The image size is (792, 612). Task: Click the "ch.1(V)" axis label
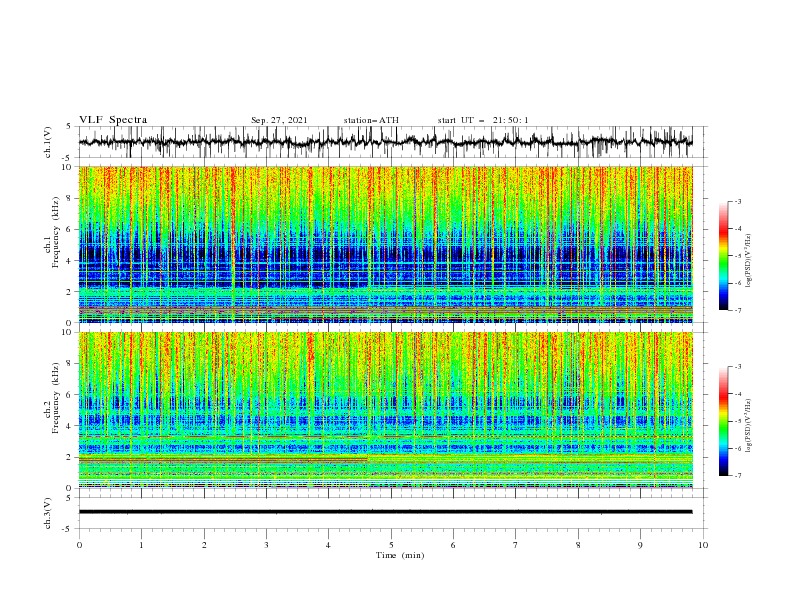click(48, 142)
